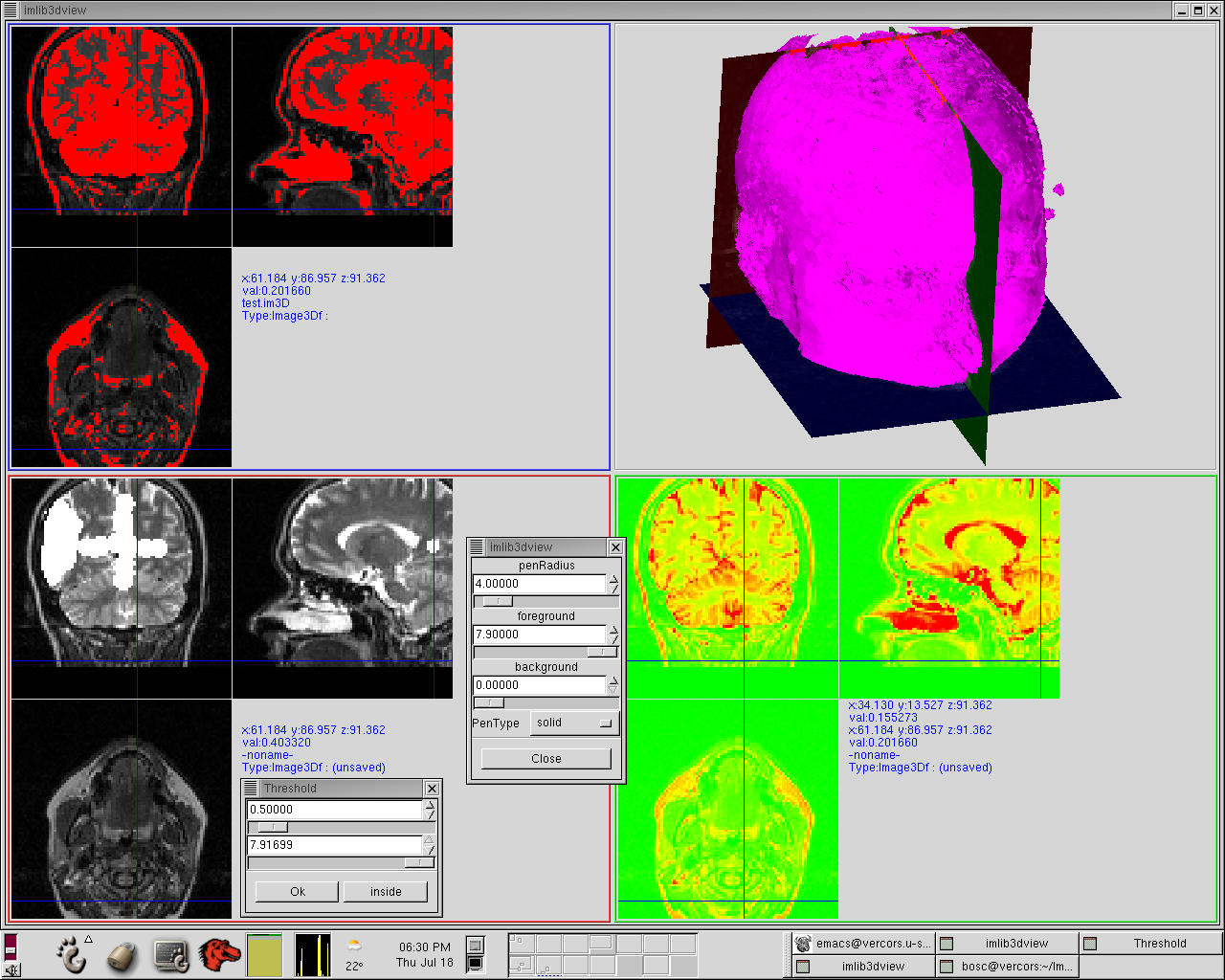Click the lower threshold value field 0.50000
1225x980 pixels.
coord(333,810)
